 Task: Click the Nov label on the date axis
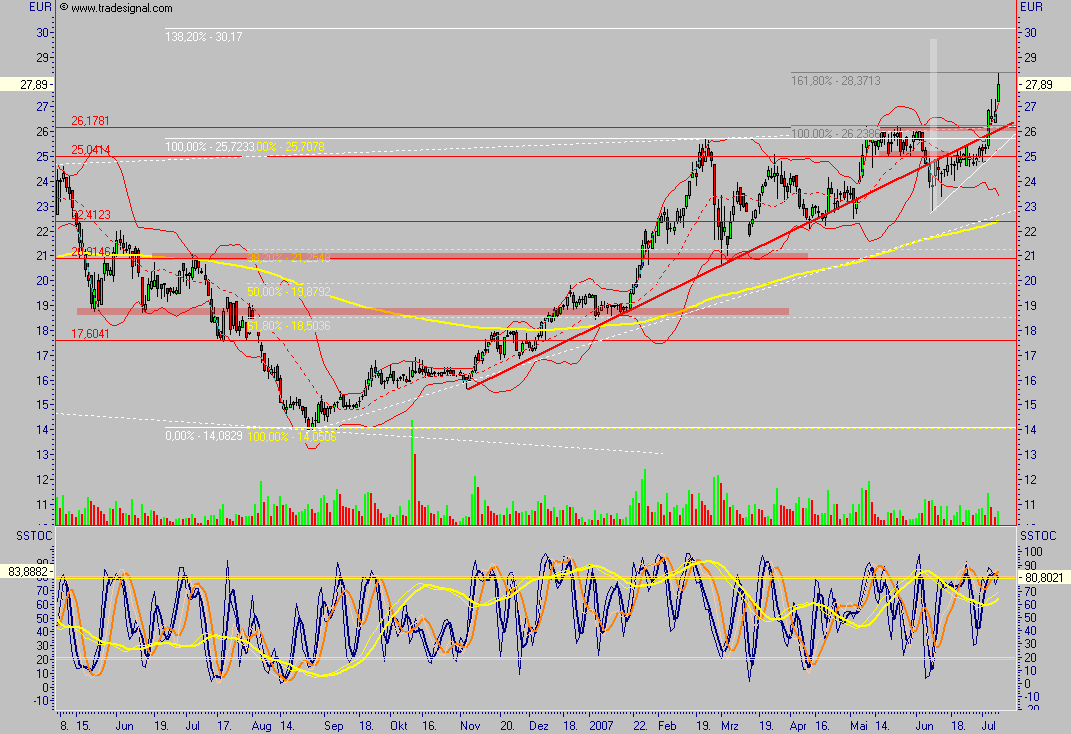point(470,725)
